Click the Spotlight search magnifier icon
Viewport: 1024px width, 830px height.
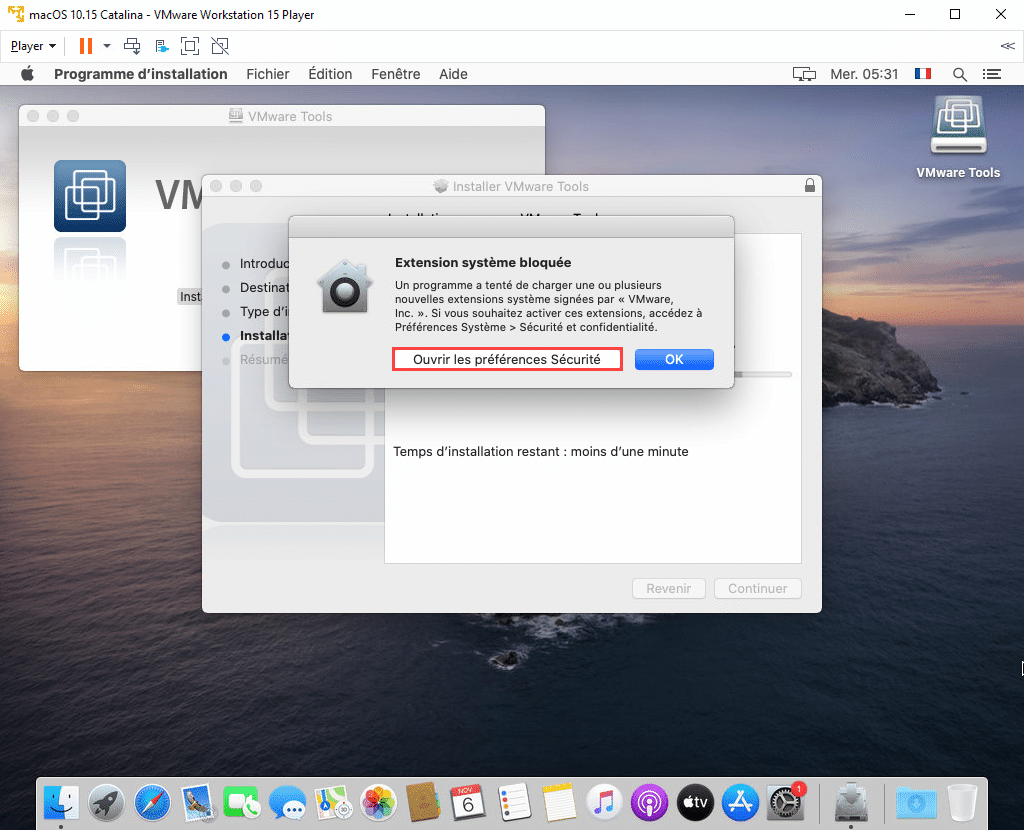coord(959,74)
